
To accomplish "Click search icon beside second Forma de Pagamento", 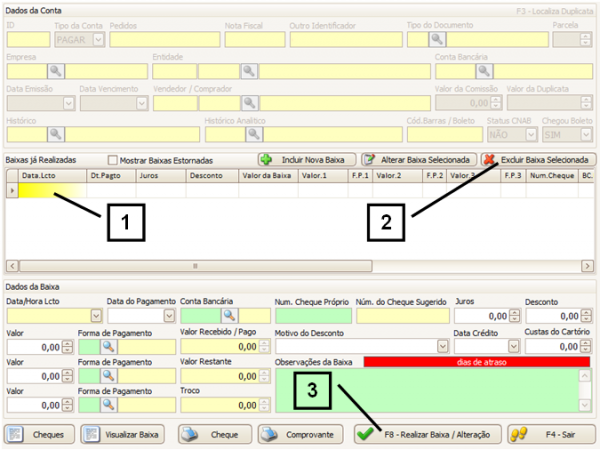I will point(108,376).
